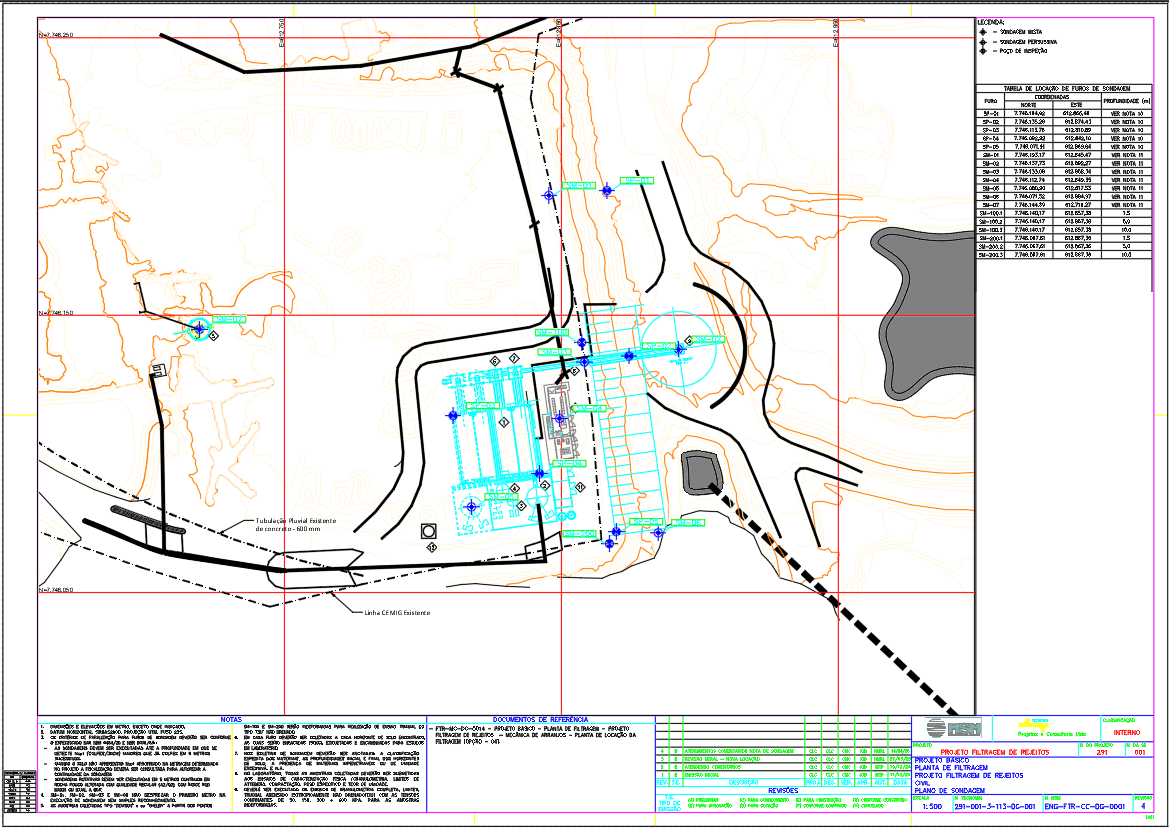
Task: Click the Poço de Inspeção legend symbol
Action: (983, 50)
